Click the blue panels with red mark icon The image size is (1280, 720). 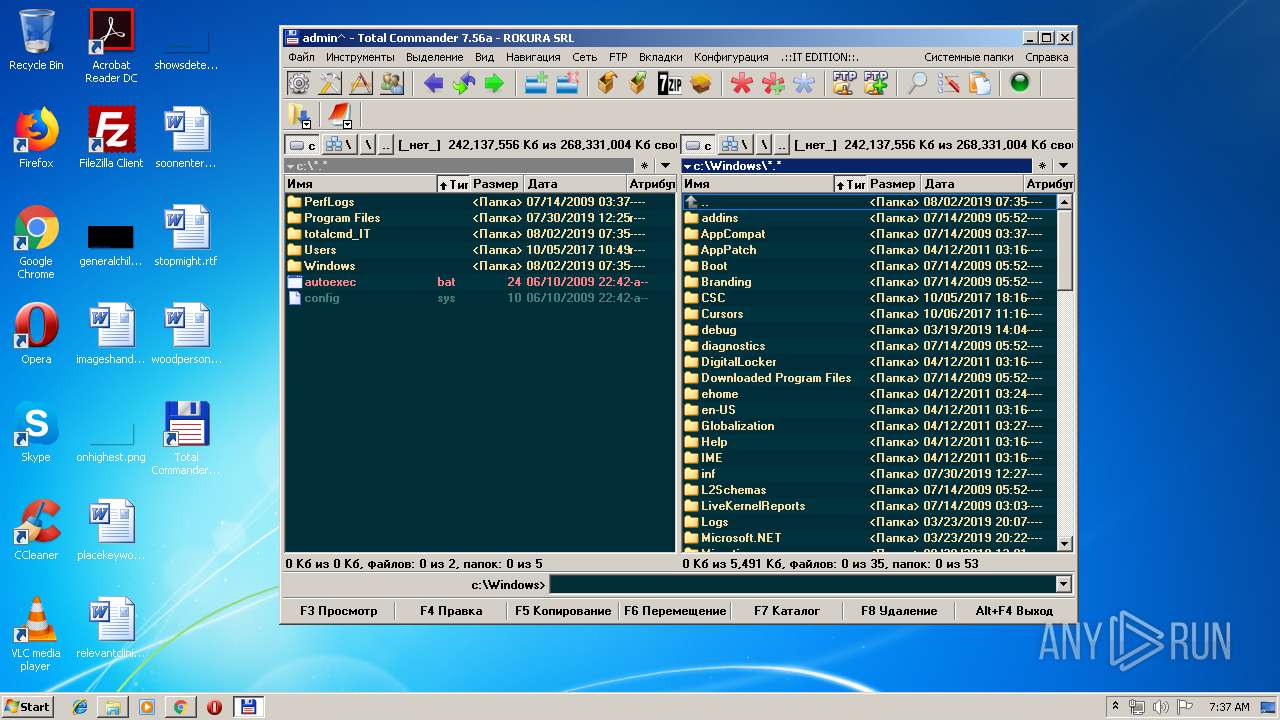click(567, 83)
